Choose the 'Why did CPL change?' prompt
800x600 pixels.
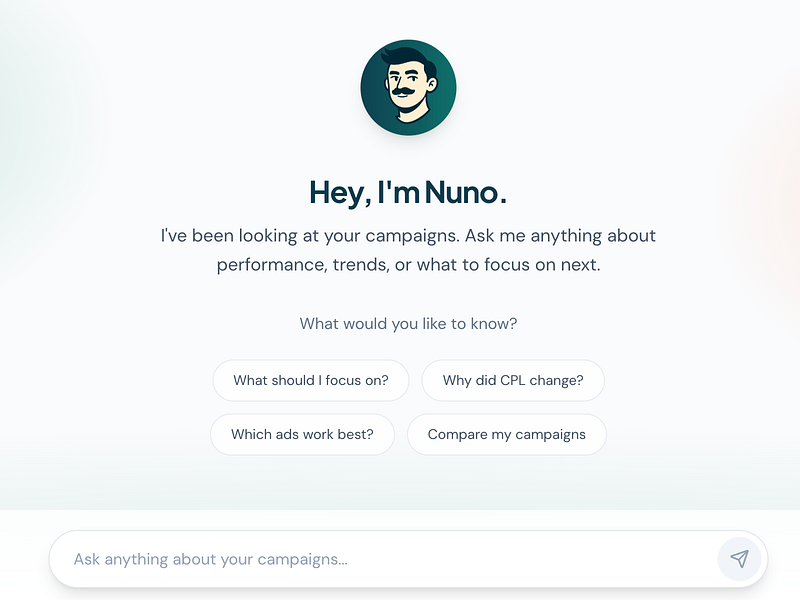pos(512,380)
